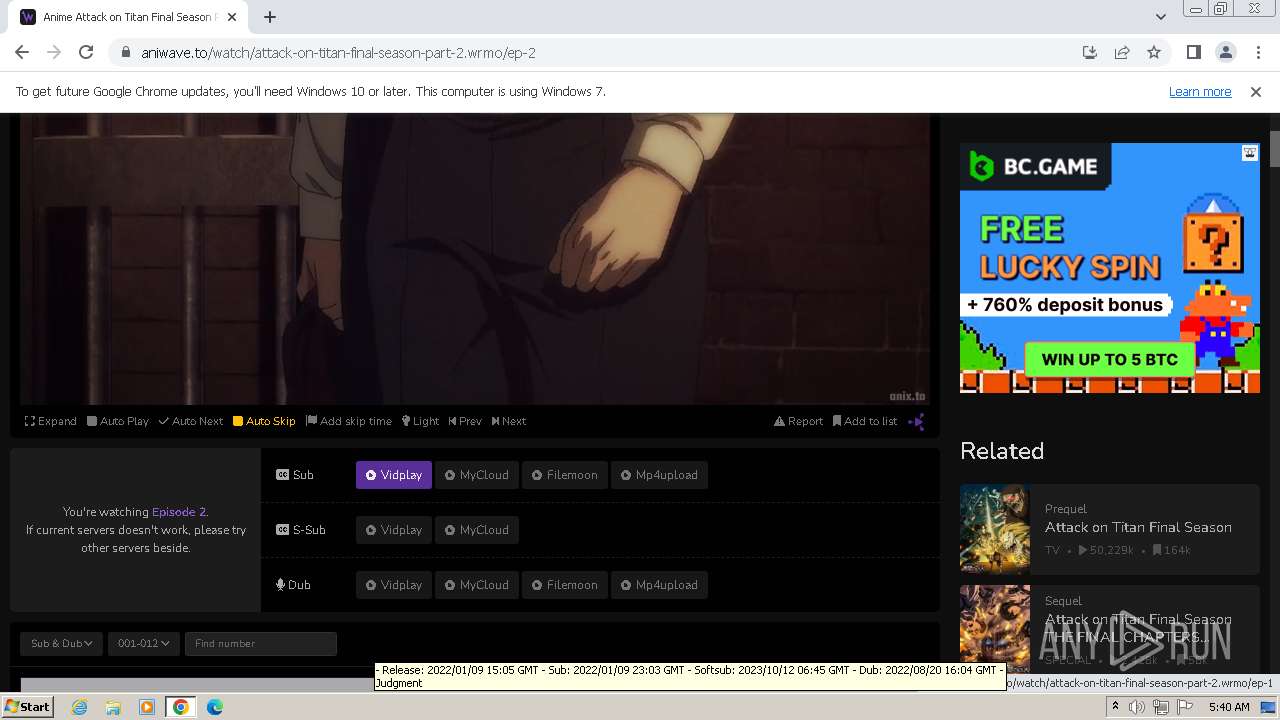
Task: Toggle the browser side panel
Action: click(1193, 53)
